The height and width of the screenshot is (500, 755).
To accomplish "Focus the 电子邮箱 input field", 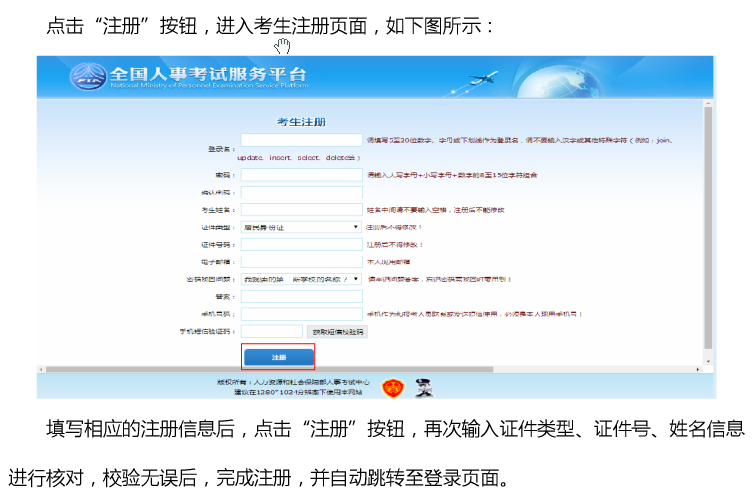I will pyautogui.click(x=301, y=261).
